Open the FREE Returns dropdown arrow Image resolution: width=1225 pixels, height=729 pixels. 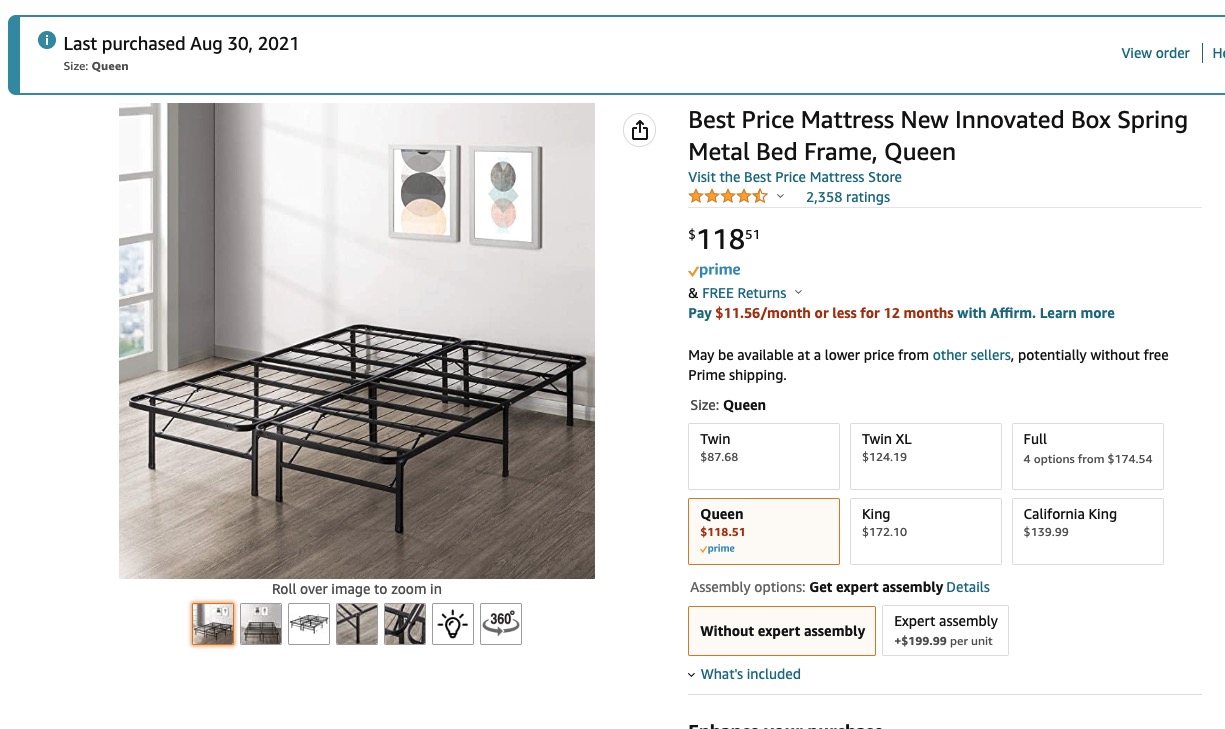click(798, 293)
